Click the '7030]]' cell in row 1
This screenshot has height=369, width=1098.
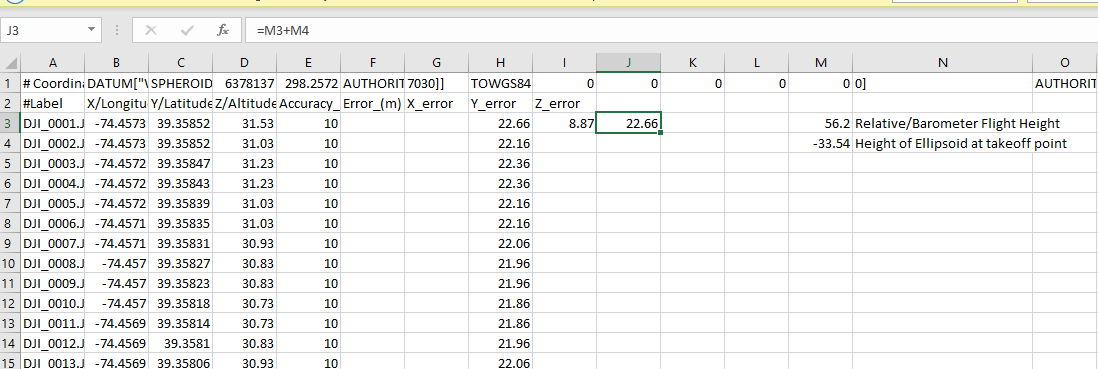pos(436,83)
